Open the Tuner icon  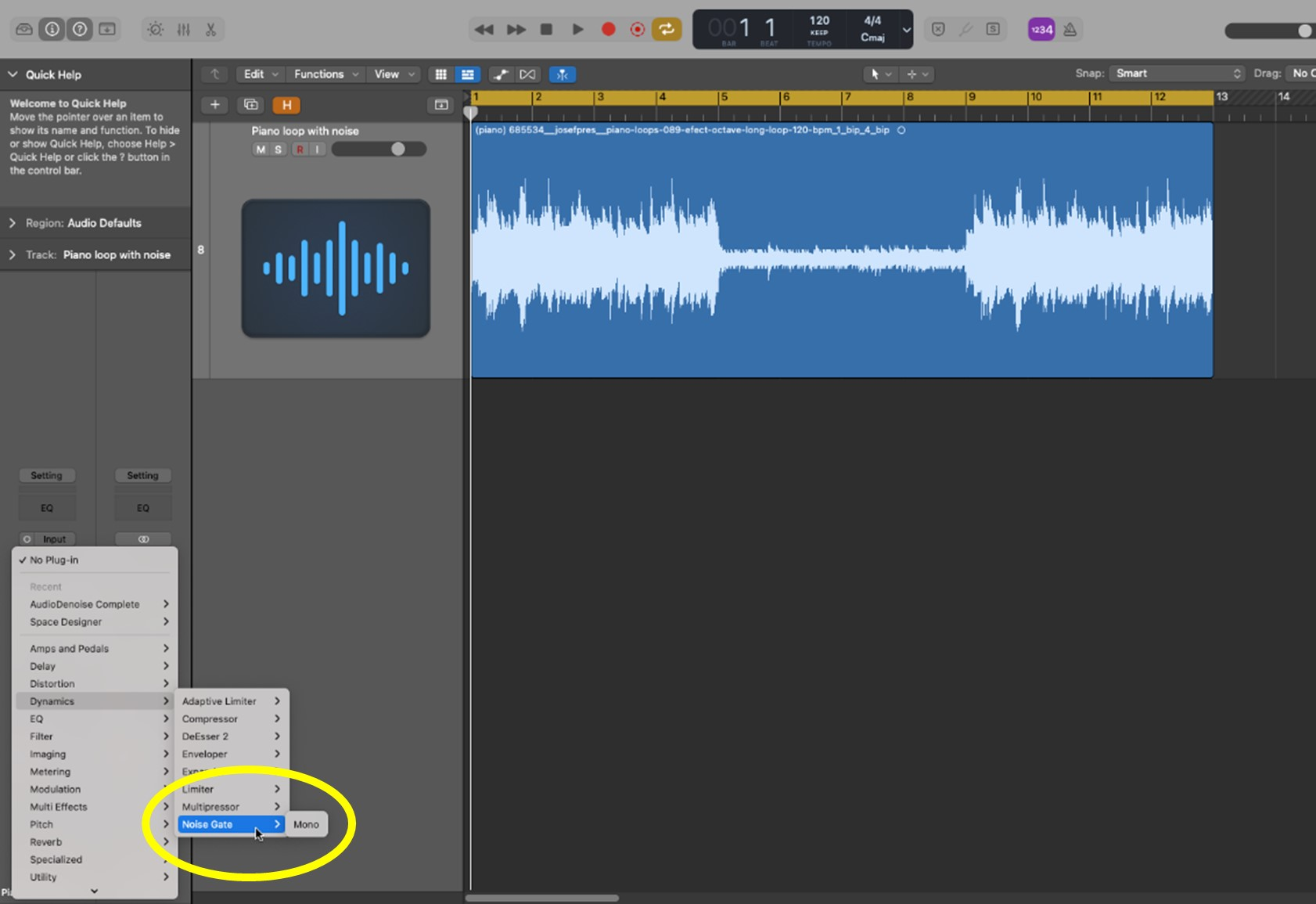pyautogui.click(x=965, y=30)
